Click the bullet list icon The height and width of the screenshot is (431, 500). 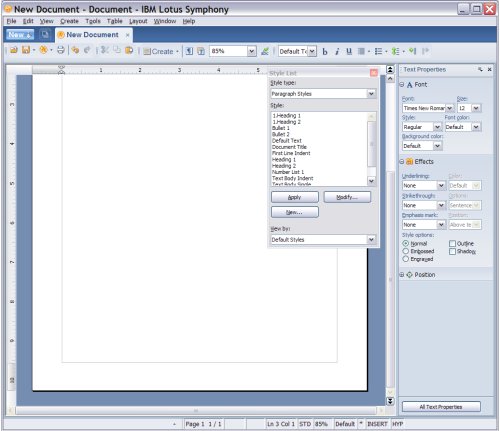click(378, 51)
